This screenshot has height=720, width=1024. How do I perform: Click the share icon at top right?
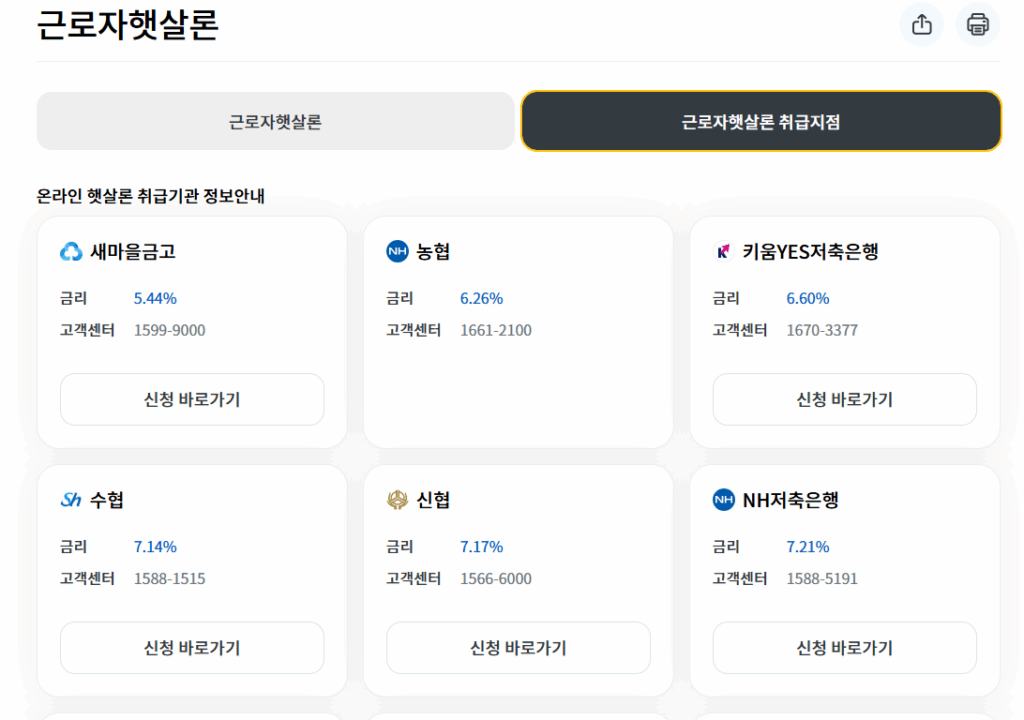(921, 25)
